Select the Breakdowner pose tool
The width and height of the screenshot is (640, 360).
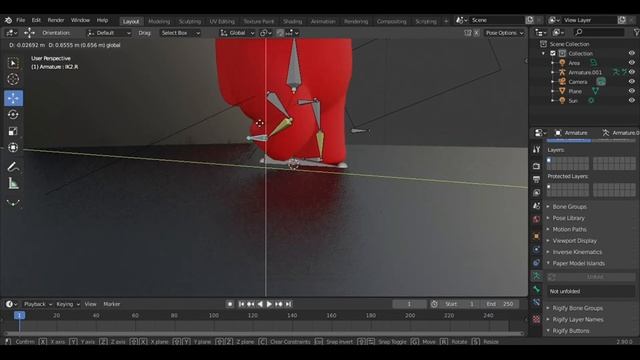pos(13,203)
